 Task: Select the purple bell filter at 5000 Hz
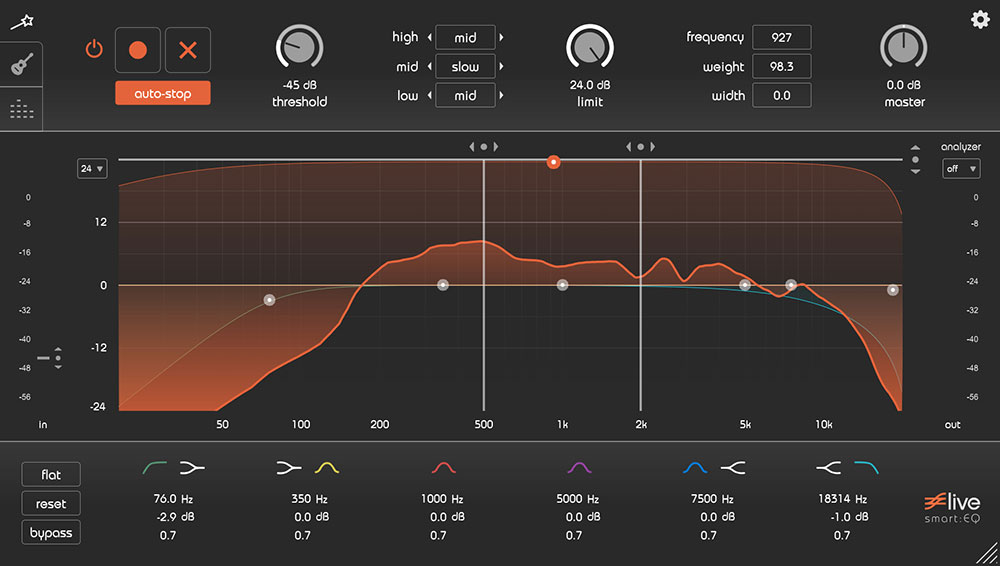[x=578, y=467]
